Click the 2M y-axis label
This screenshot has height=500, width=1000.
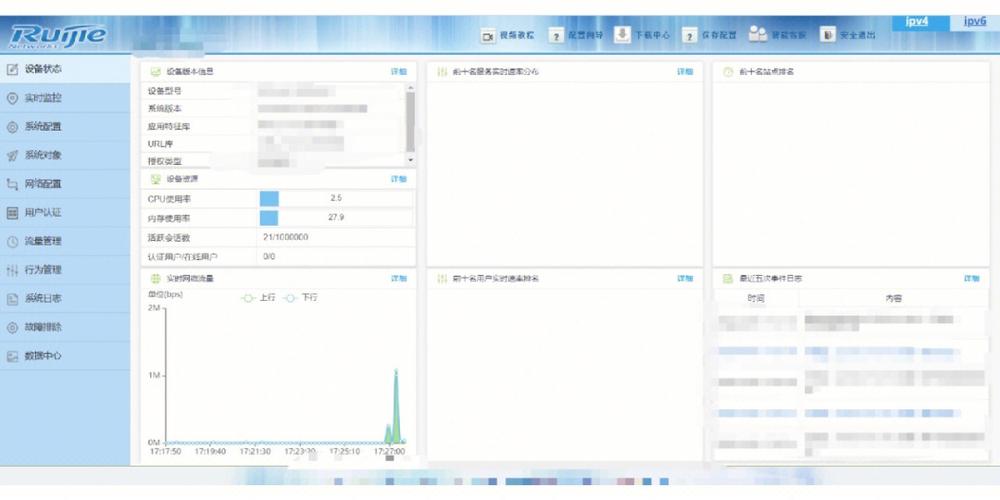click(x=154, y=308)
